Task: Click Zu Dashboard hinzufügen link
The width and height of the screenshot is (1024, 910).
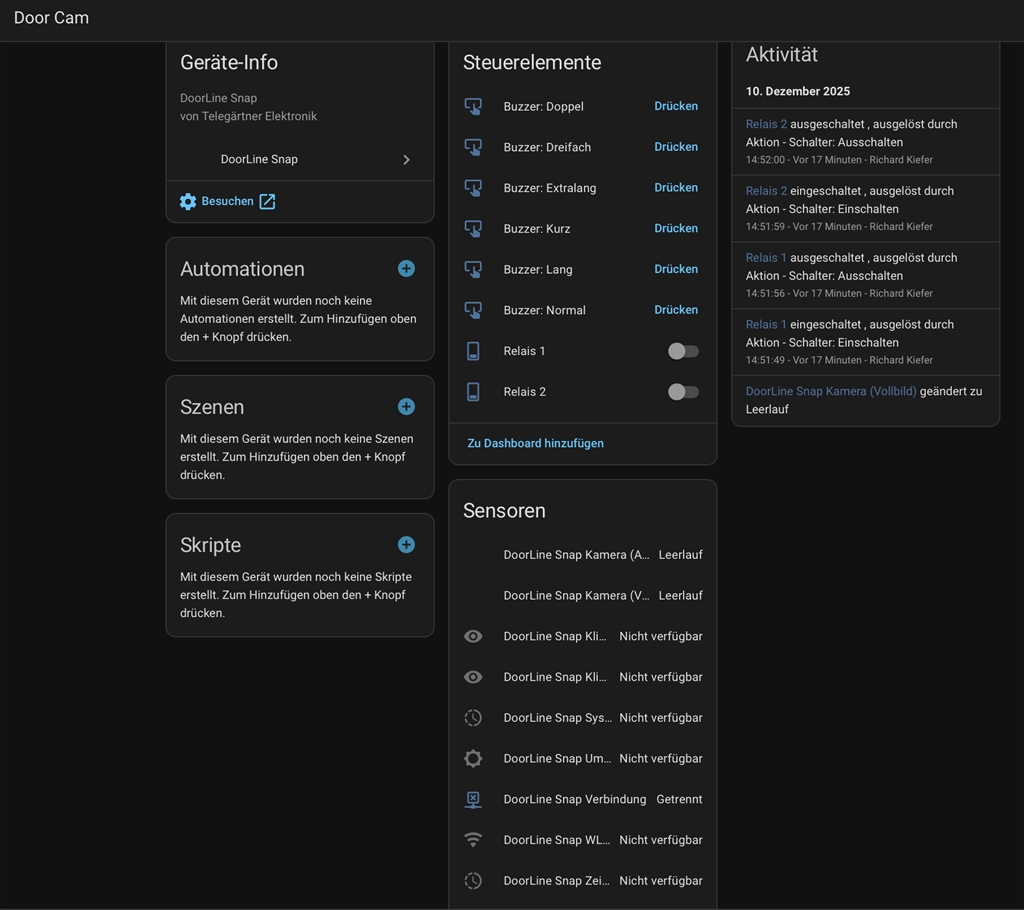Action: (x=535, y=443)
